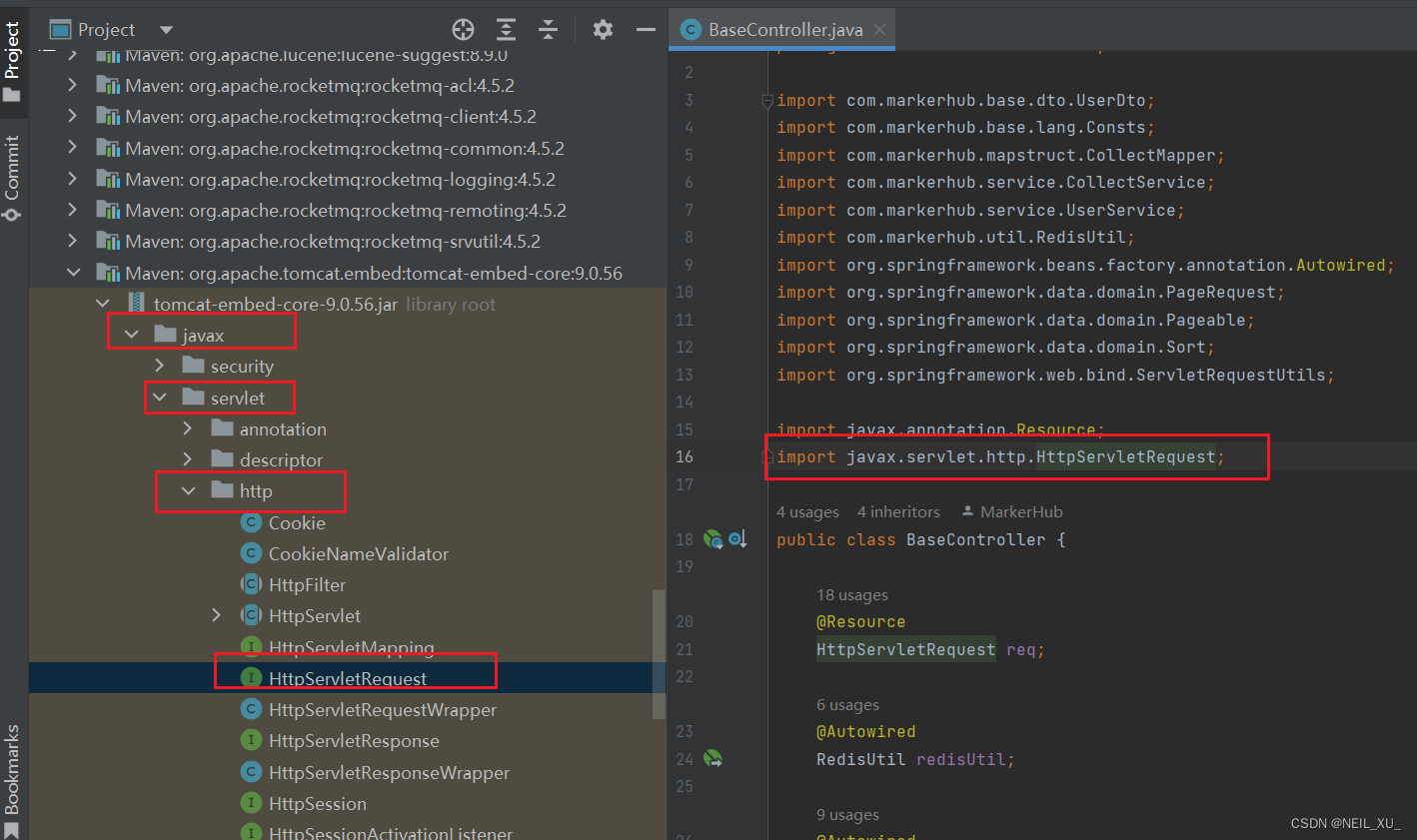This screenshot has height=840, width=1417.
Task: Click line number 16 in the gutter
Action: (x=685, y=456)
